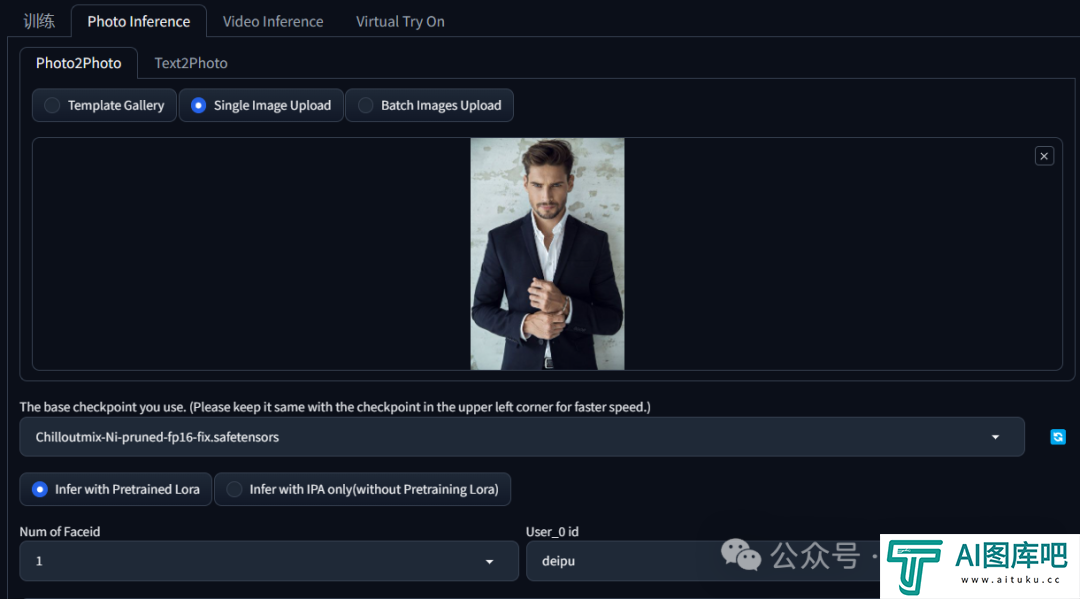The image size is (1080, 599).
Task: Click the WeChat logo icon
Action: point(740,555)
